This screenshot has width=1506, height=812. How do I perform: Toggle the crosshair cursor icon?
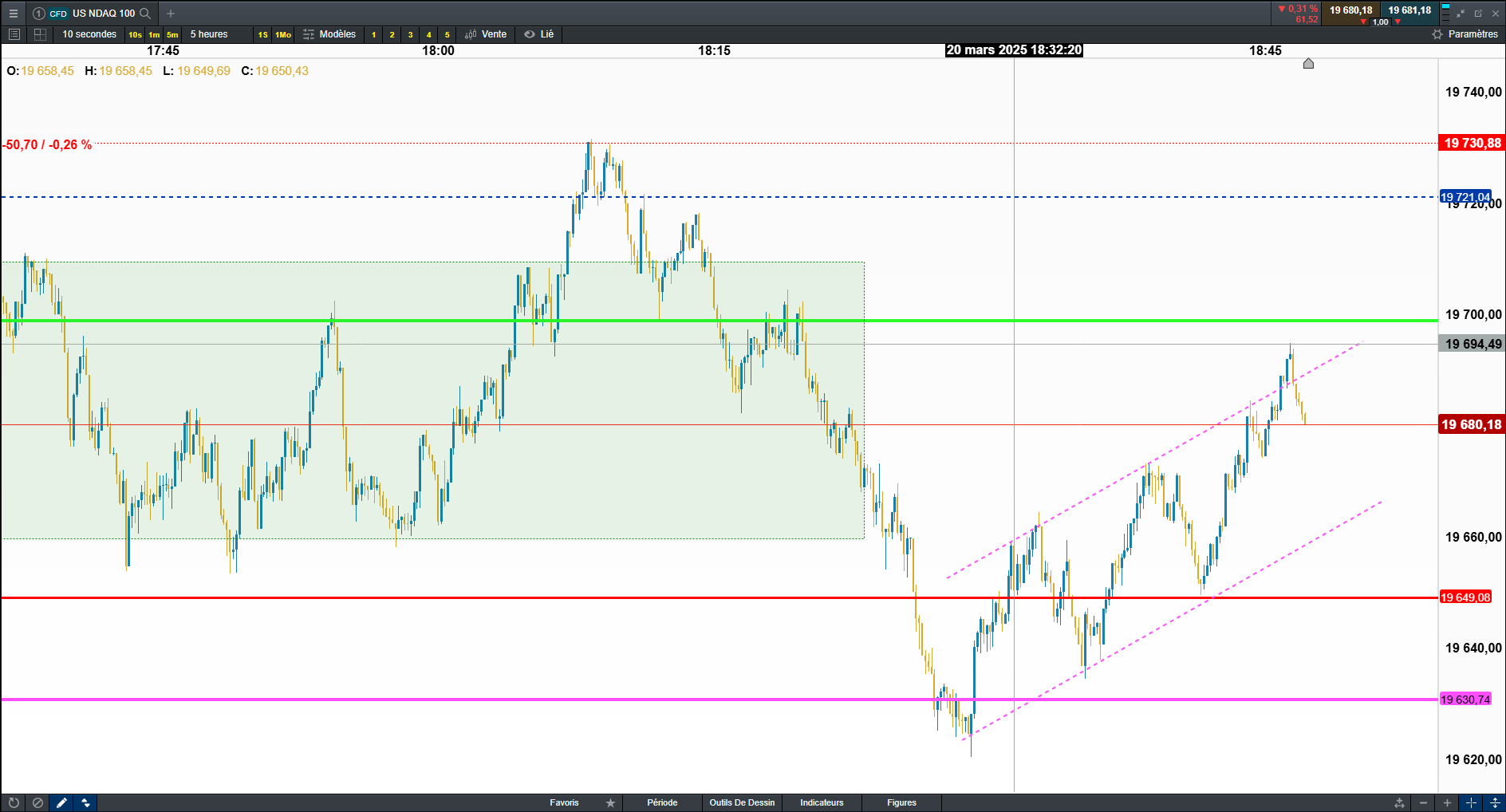[x=1471, y=802]
